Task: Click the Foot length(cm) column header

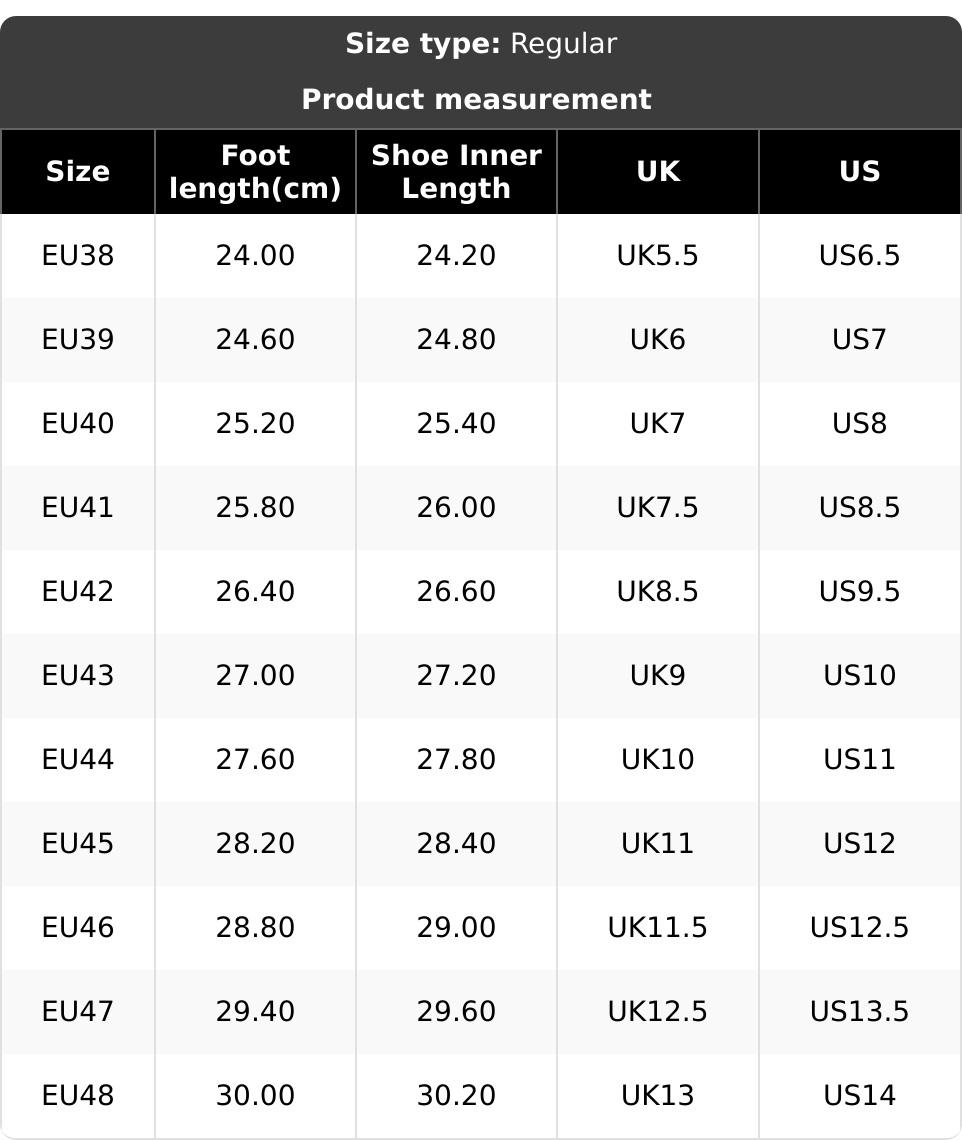Action: click(x=256, y=172)
